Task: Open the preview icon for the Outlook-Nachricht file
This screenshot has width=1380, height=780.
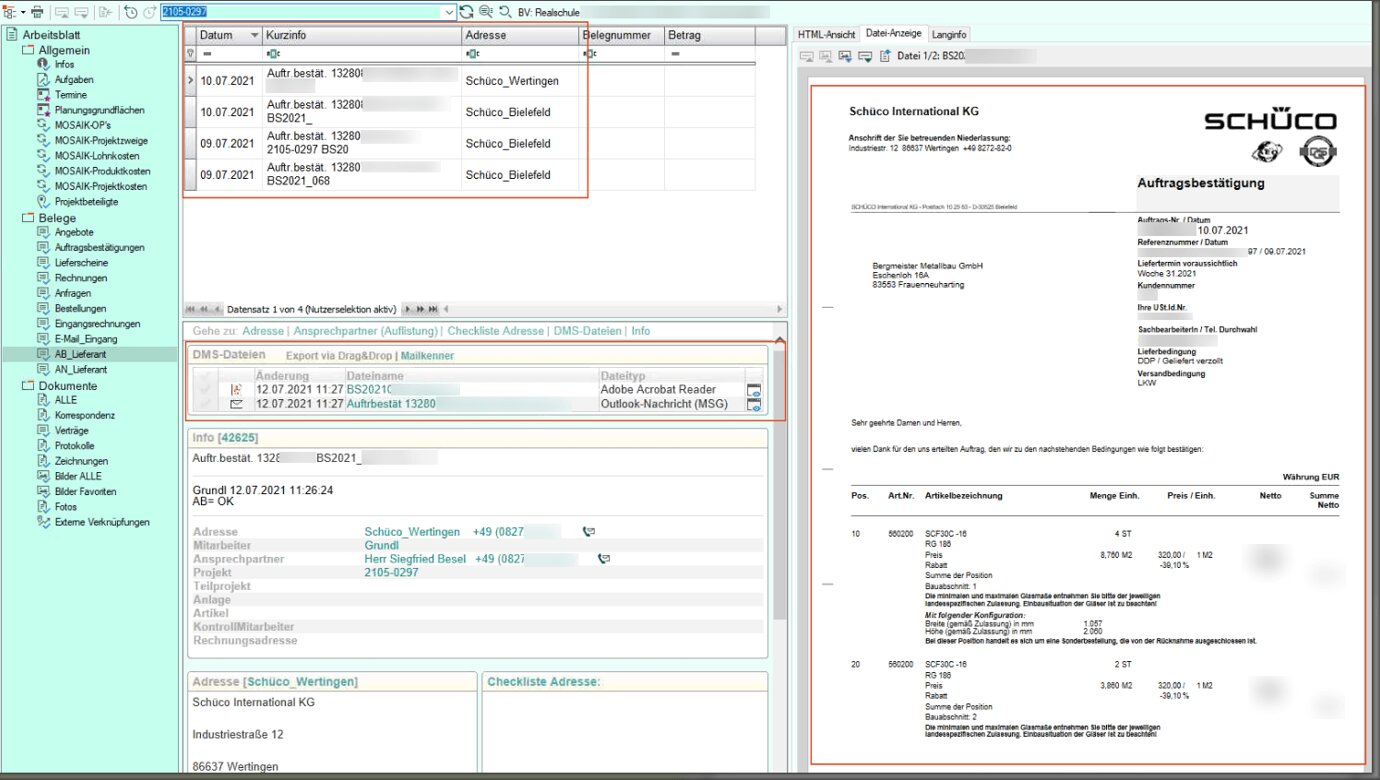Action: (754, 405)
